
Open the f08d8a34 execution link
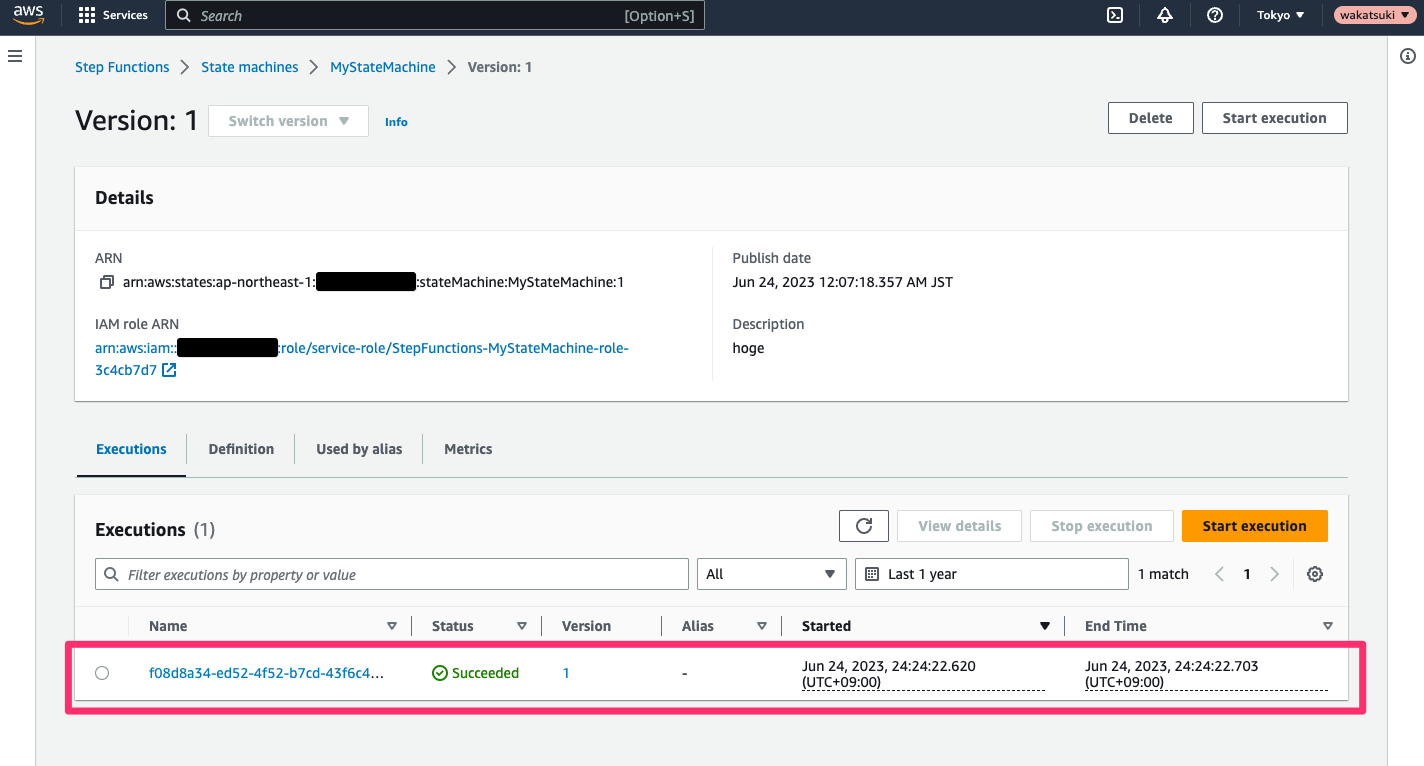[265, 673]
